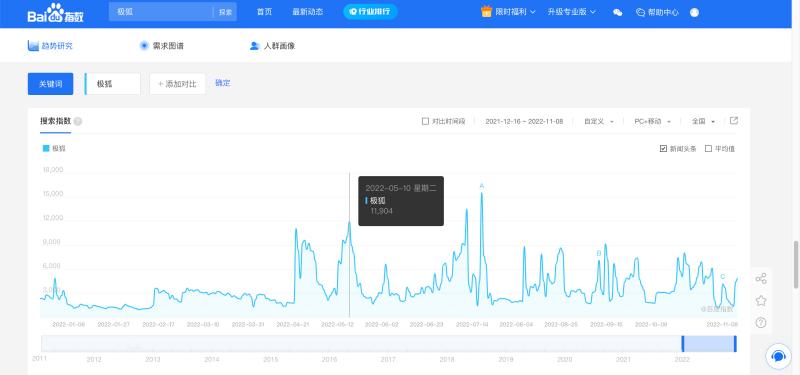800x375 pixels.
Task: Click the left handle of timeline range slider
Action: 683,343
